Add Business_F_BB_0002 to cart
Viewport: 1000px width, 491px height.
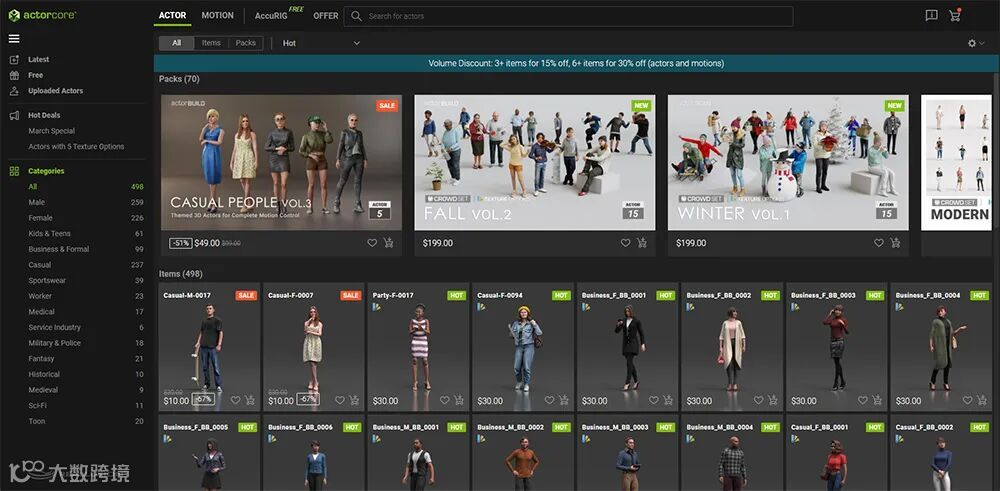pyautogui.click(x=773, y=400)
